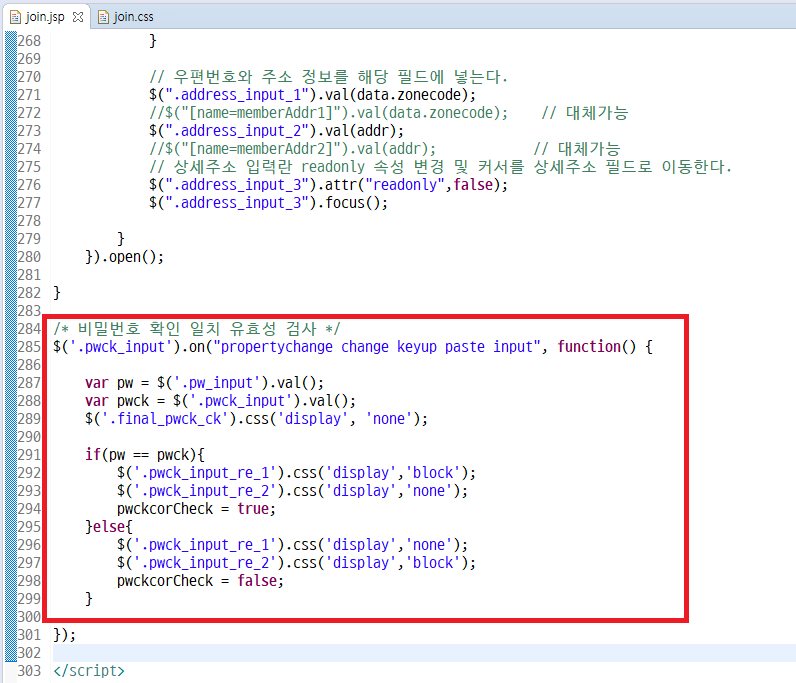This screenshot has height=683, width=796.
Task: Click line number 268 in the gutter
Action: pos(29,41)
